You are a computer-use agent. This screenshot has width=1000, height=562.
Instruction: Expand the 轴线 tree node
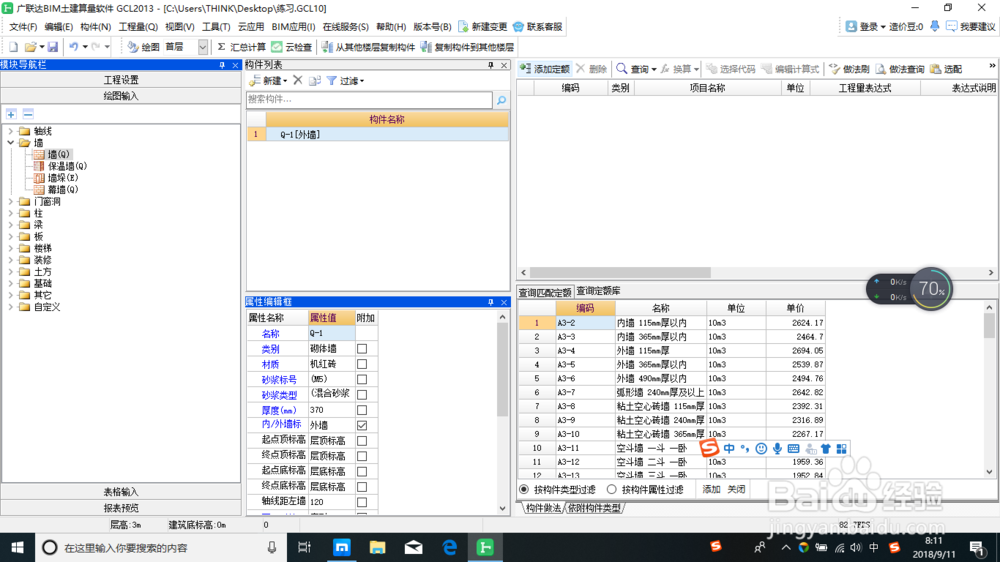10,131
